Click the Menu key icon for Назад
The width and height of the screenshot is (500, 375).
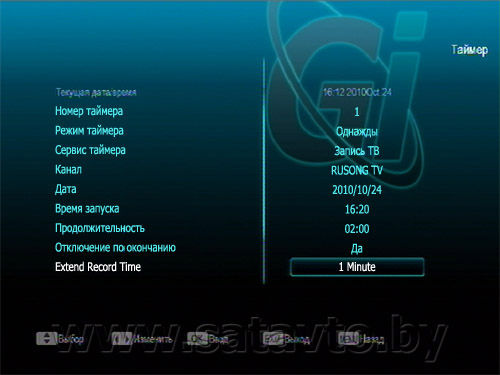348,339
